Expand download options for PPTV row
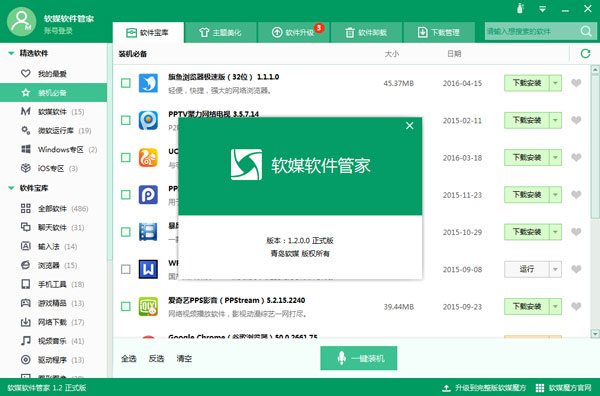Screen dimensions: 600x396 tap(556, 120)
